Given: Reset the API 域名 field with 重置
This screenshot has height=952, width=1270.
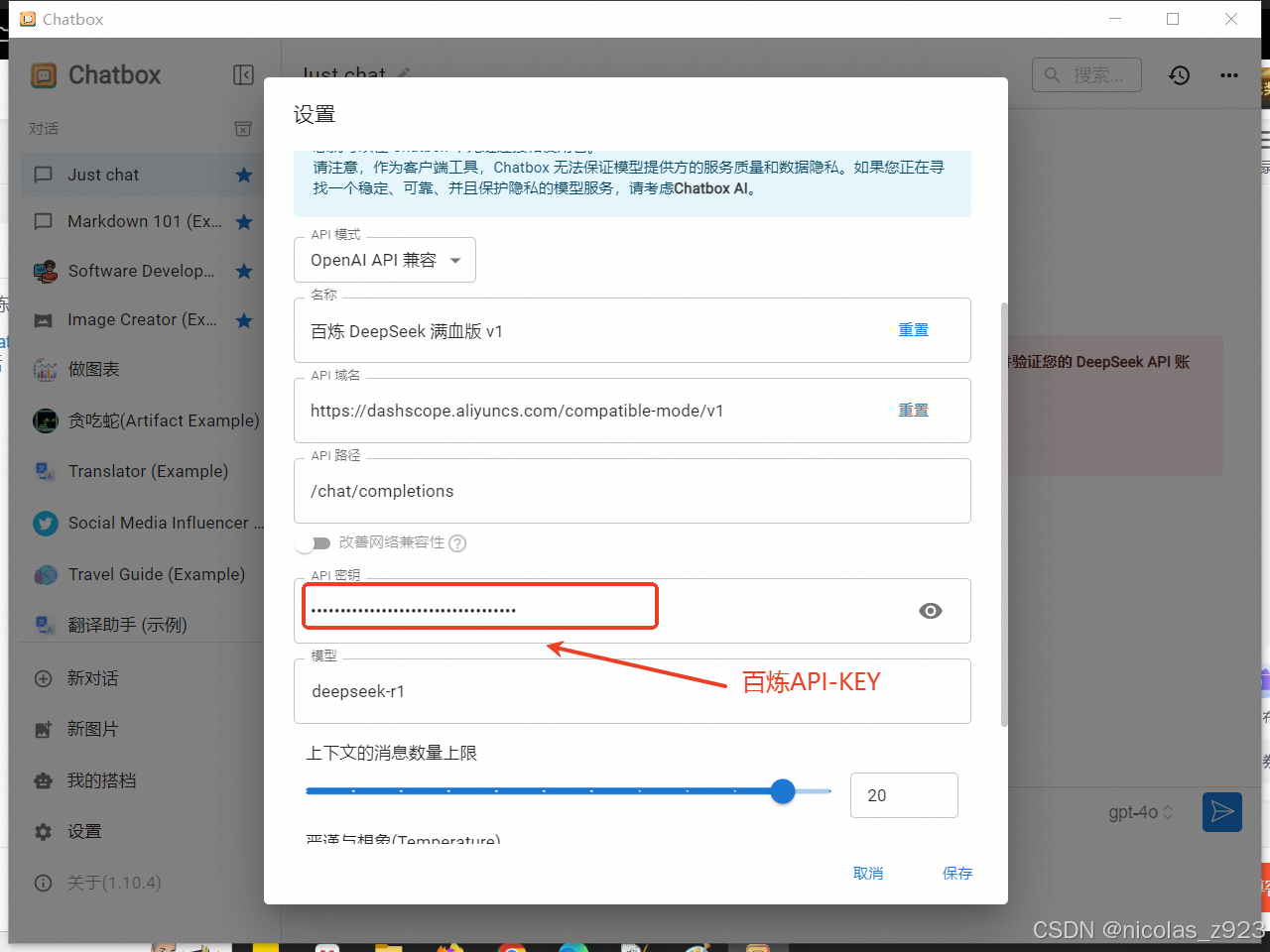Looking at the screenshot, I should click(914, 411).
